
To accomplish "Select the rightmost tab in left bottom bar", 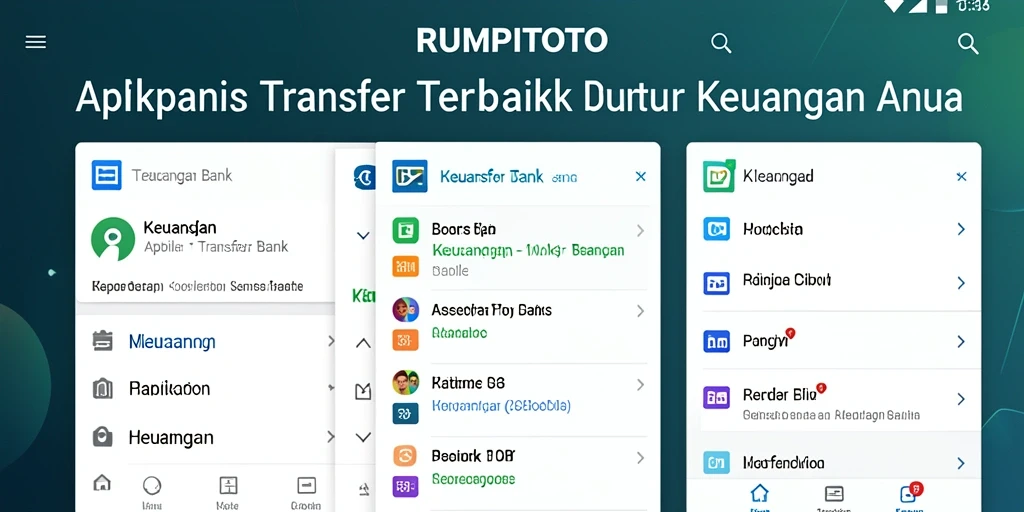I will point(306,493).
